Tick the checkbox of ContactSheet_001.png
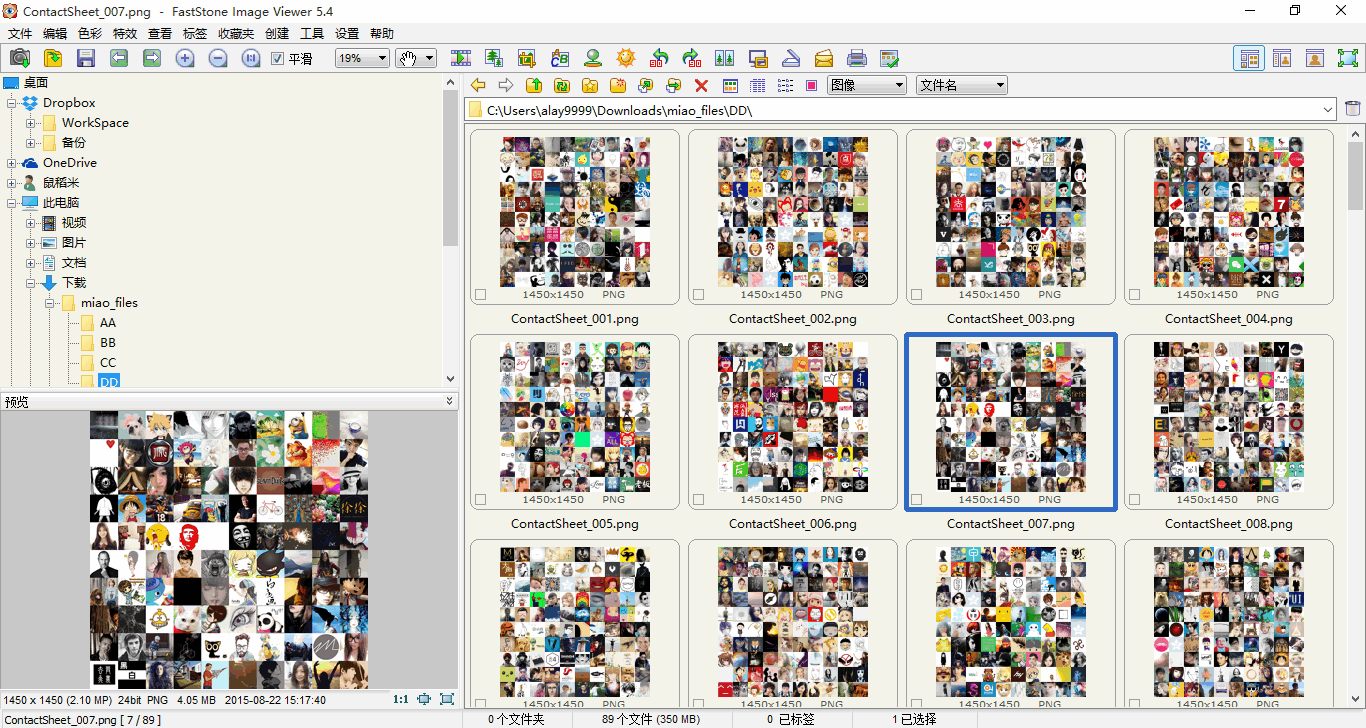Image resolution: width=1366 pixels, height=728 pixels. point(480,295)
